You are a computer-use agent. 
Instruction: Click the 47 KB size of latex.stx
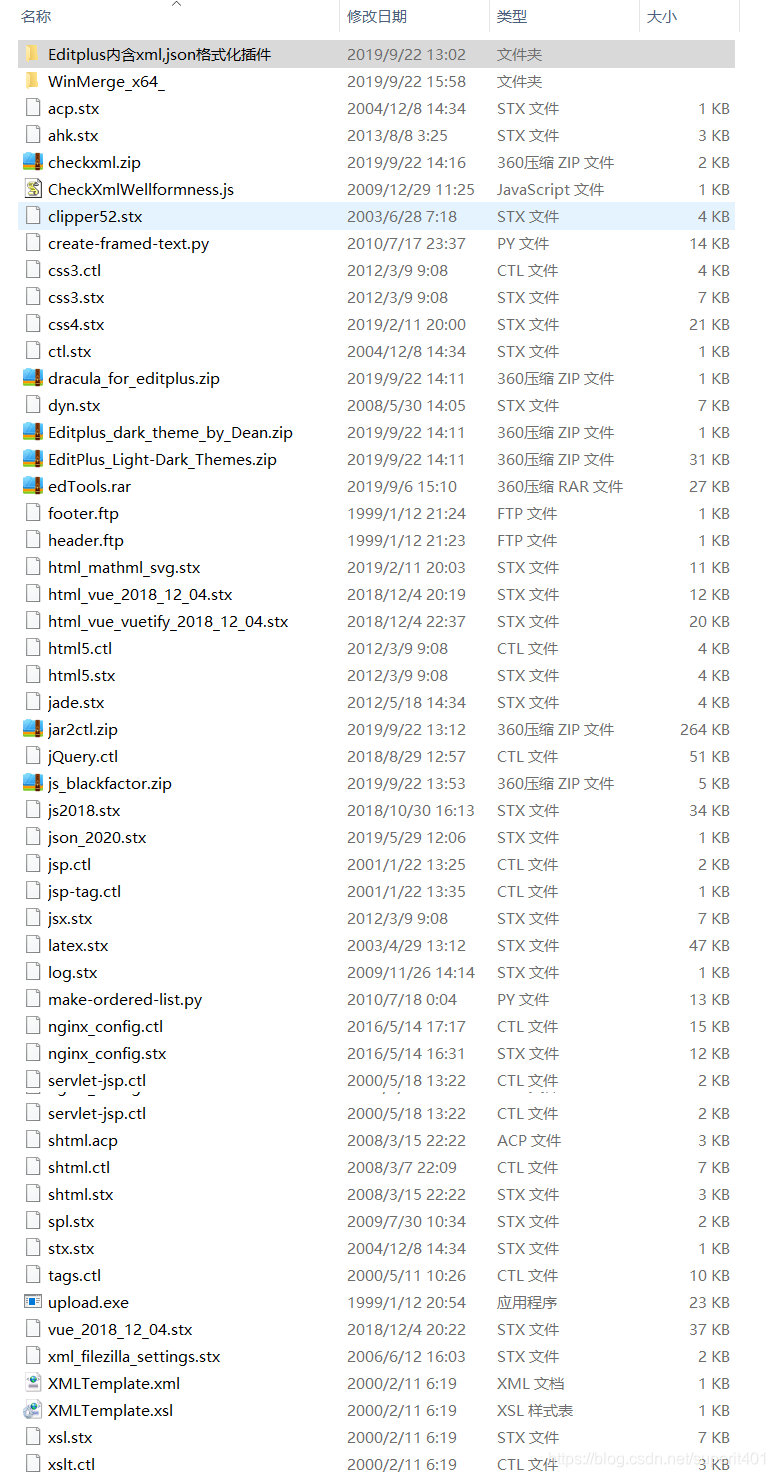(709, 945)
